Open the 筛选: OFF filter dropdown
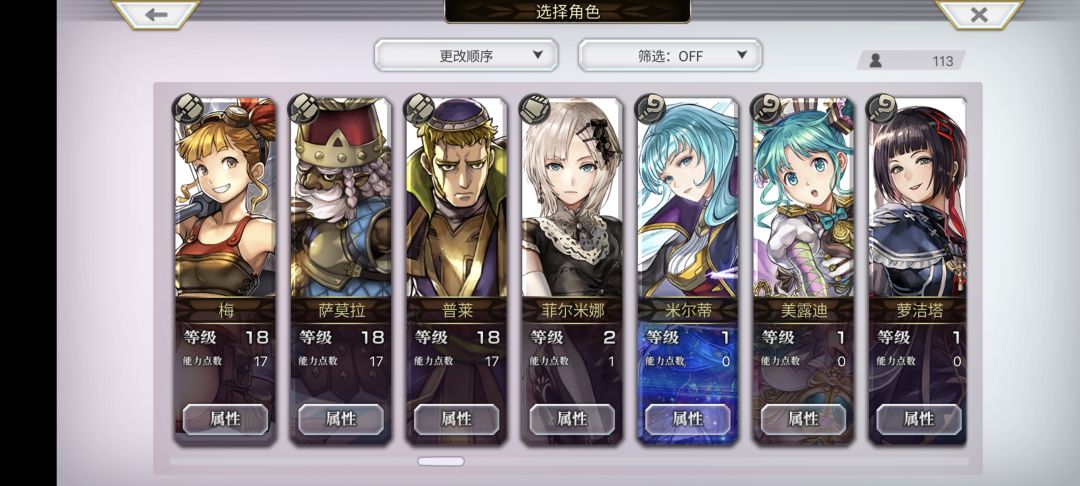The image size is (1080, 486). (x=670, y=55)
